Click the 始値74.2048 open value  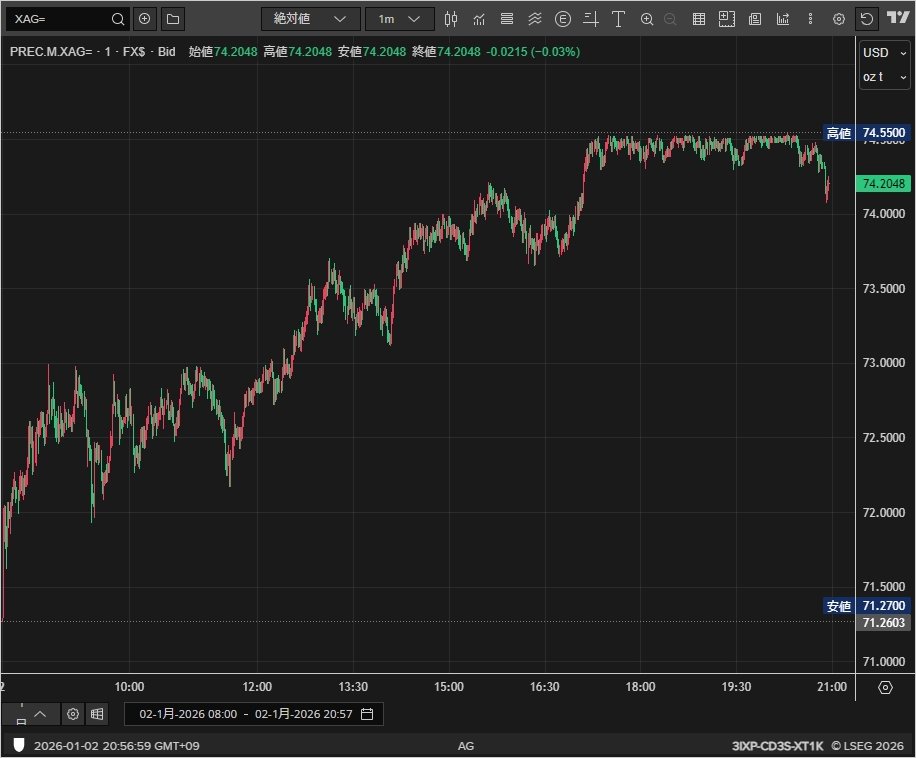pos(223,51)
